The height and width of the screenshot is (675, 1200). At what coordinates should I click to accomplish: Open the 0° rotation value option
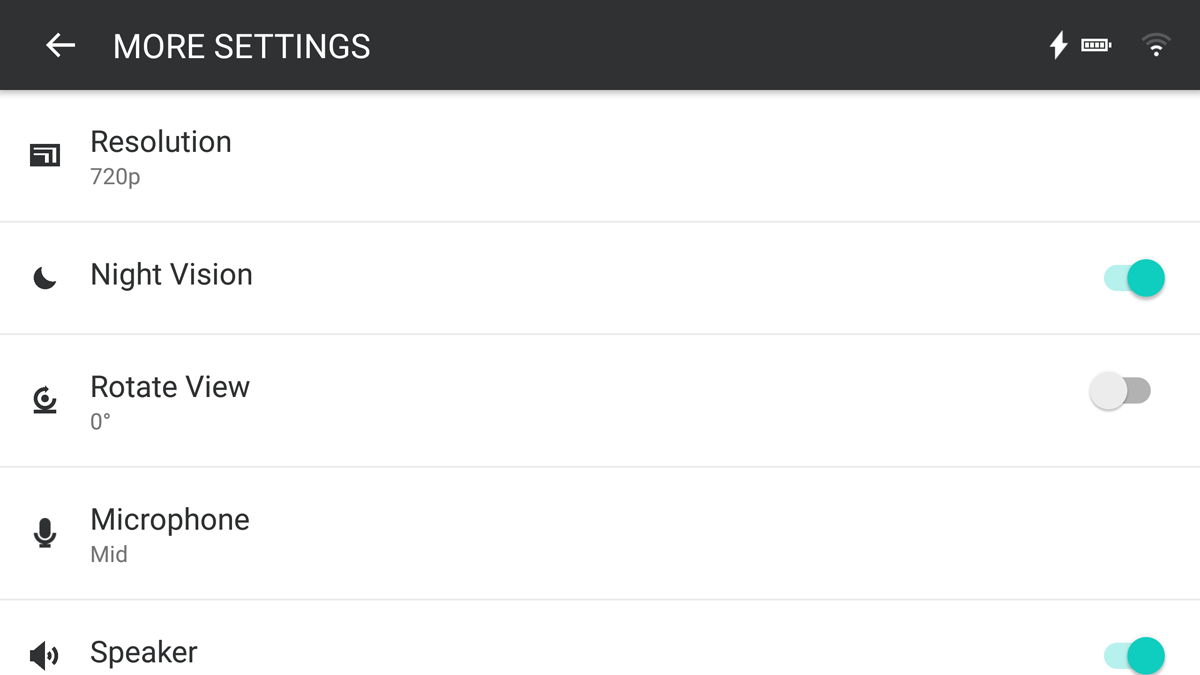pyautogui.click(x=100, y=422)
